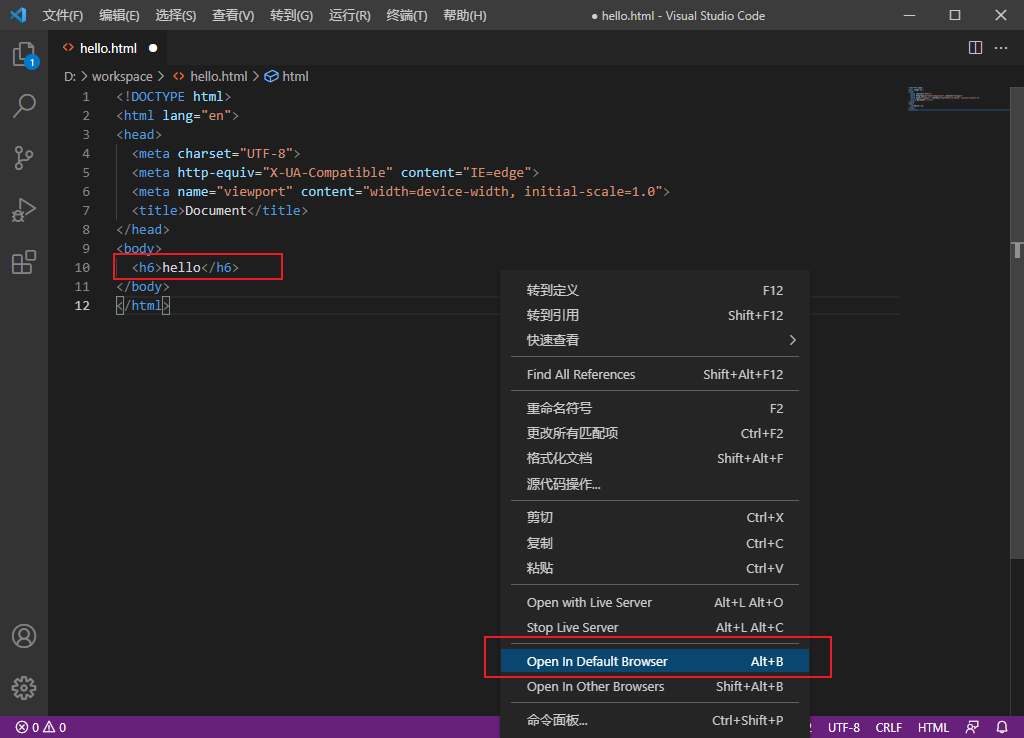Choose 转到定义 in context menu
Viewport: 1024px width, 738px height.
[654, 290]
